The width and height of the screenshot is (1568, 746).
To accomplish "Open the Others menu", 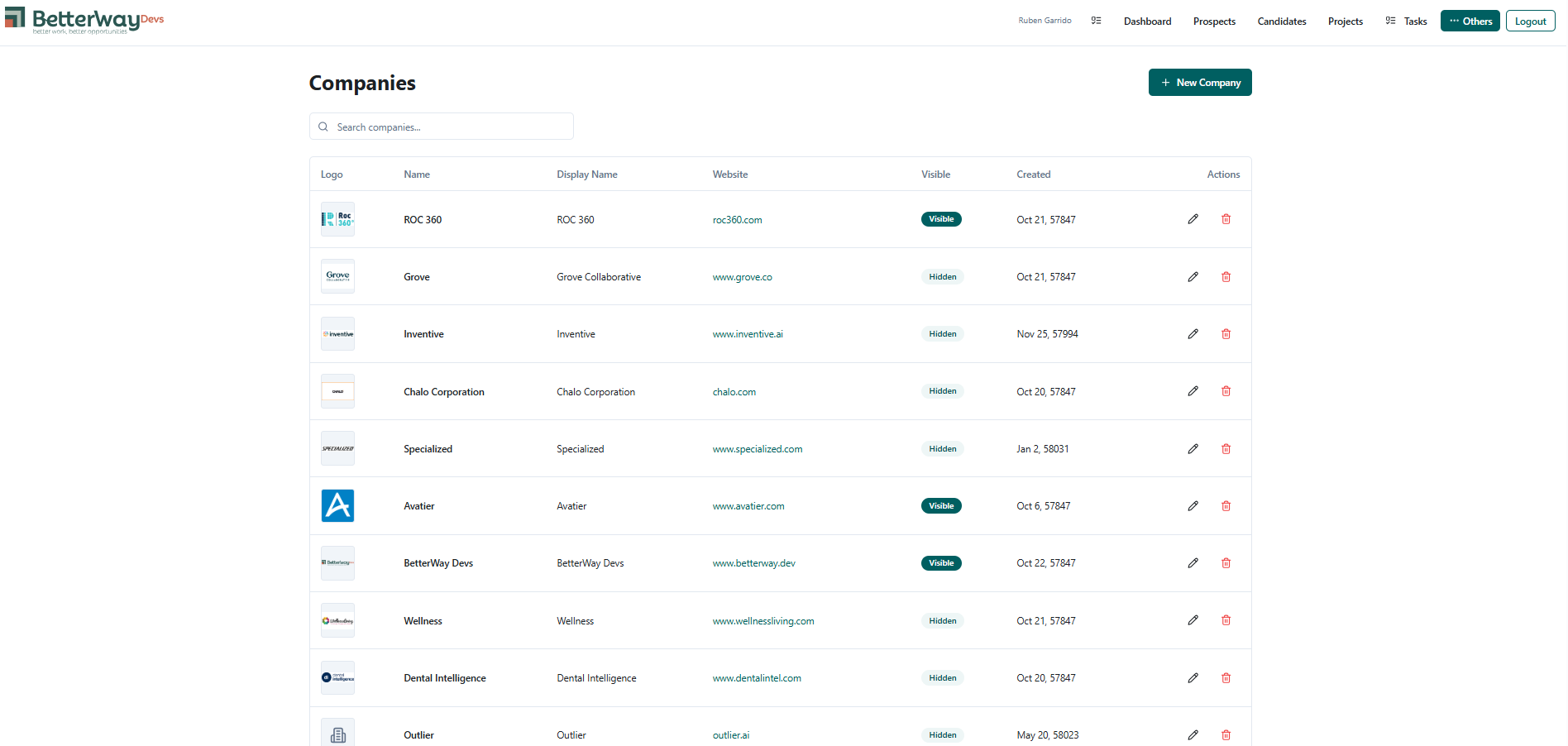I will 1470,20.
